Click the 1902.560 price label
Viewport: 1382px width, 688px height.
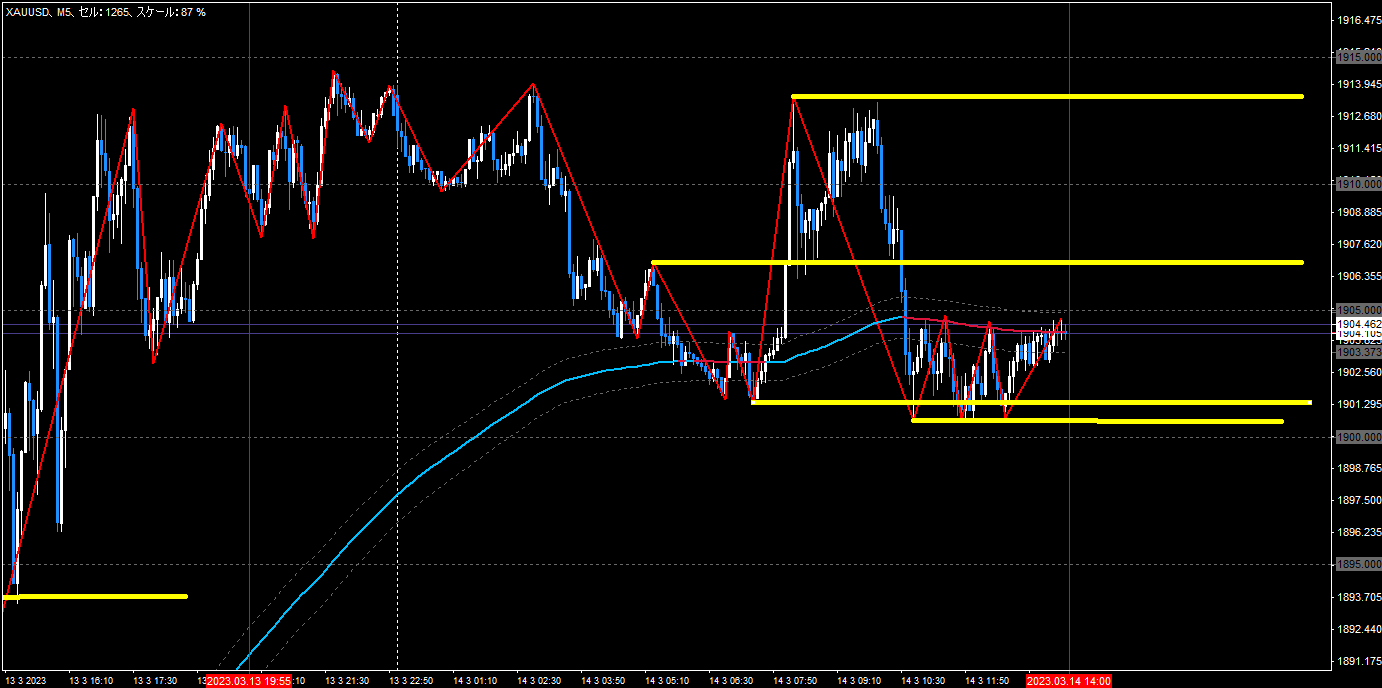1359,372
